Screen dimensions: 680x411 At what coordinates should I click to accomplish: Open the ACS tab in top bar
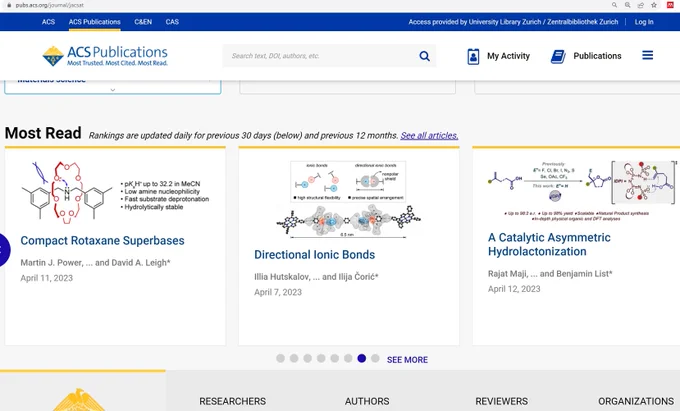coord(48,22)
